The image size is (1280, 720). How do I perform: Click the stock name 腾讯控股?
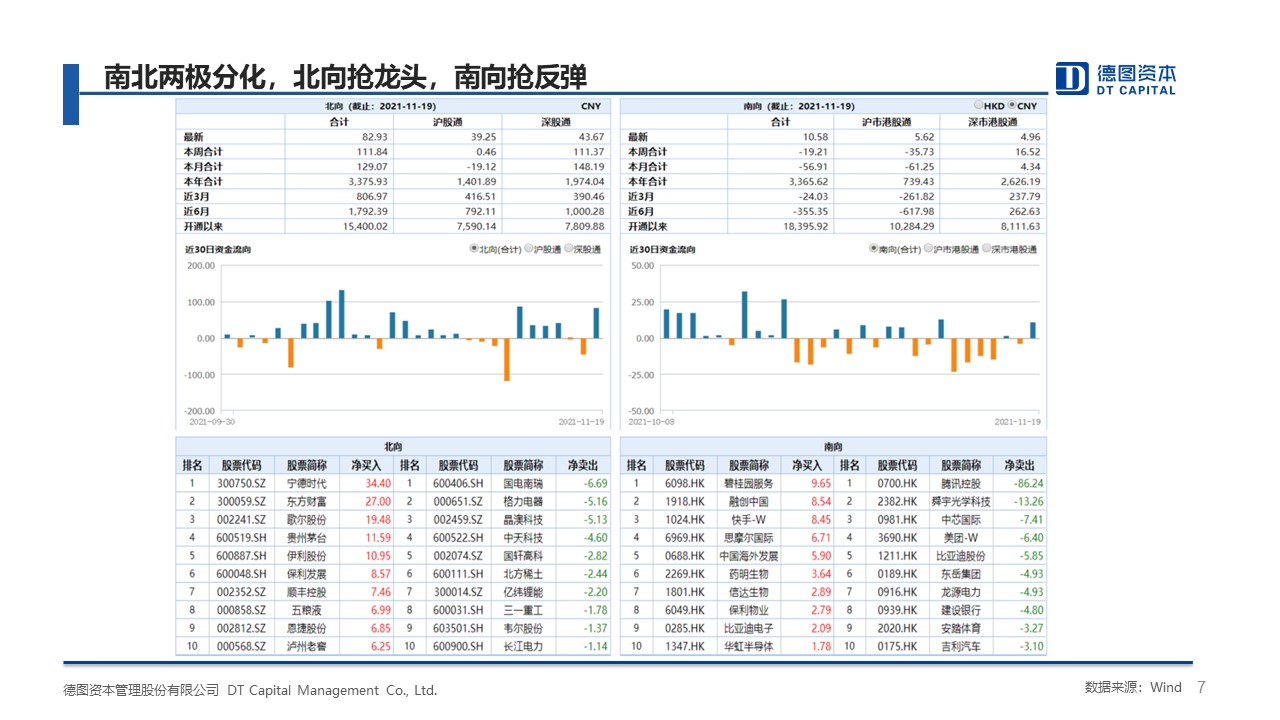coord(961,483)
